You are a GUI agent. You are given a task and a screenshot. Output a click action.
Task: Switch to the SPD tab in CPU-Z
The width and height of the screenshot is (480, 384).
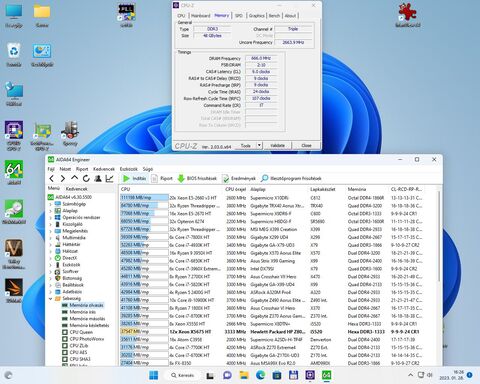point(239,16)
